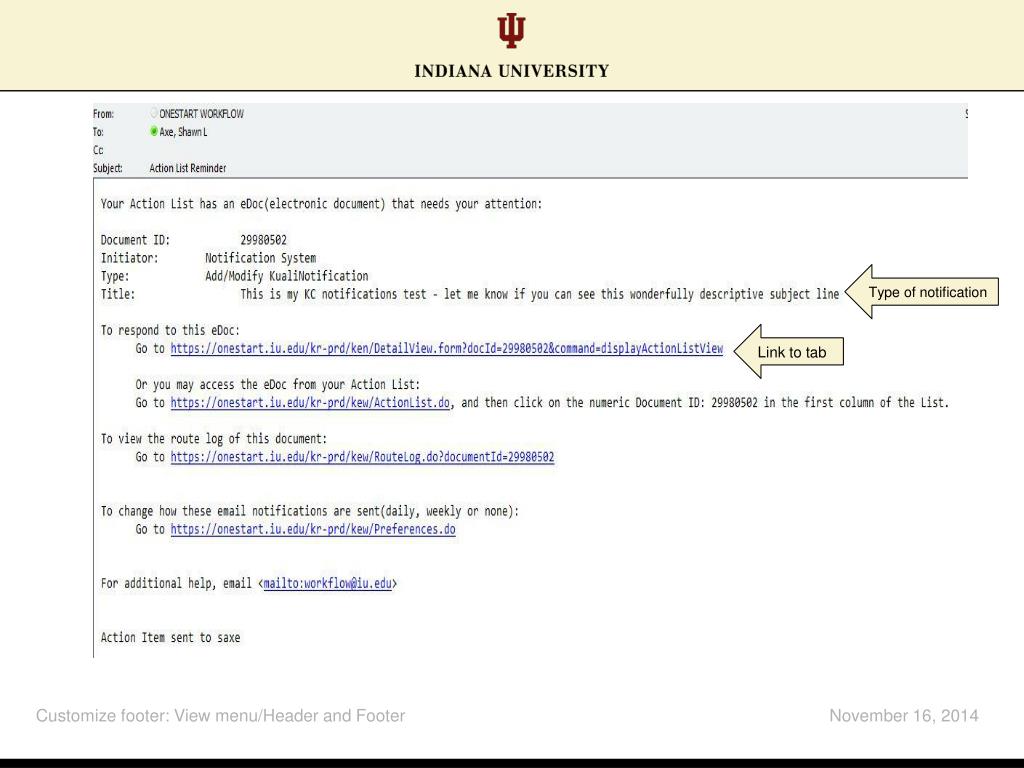Click the mailto:workflow@iu.edu link
1024x768 pixels.
click(327, 584)
